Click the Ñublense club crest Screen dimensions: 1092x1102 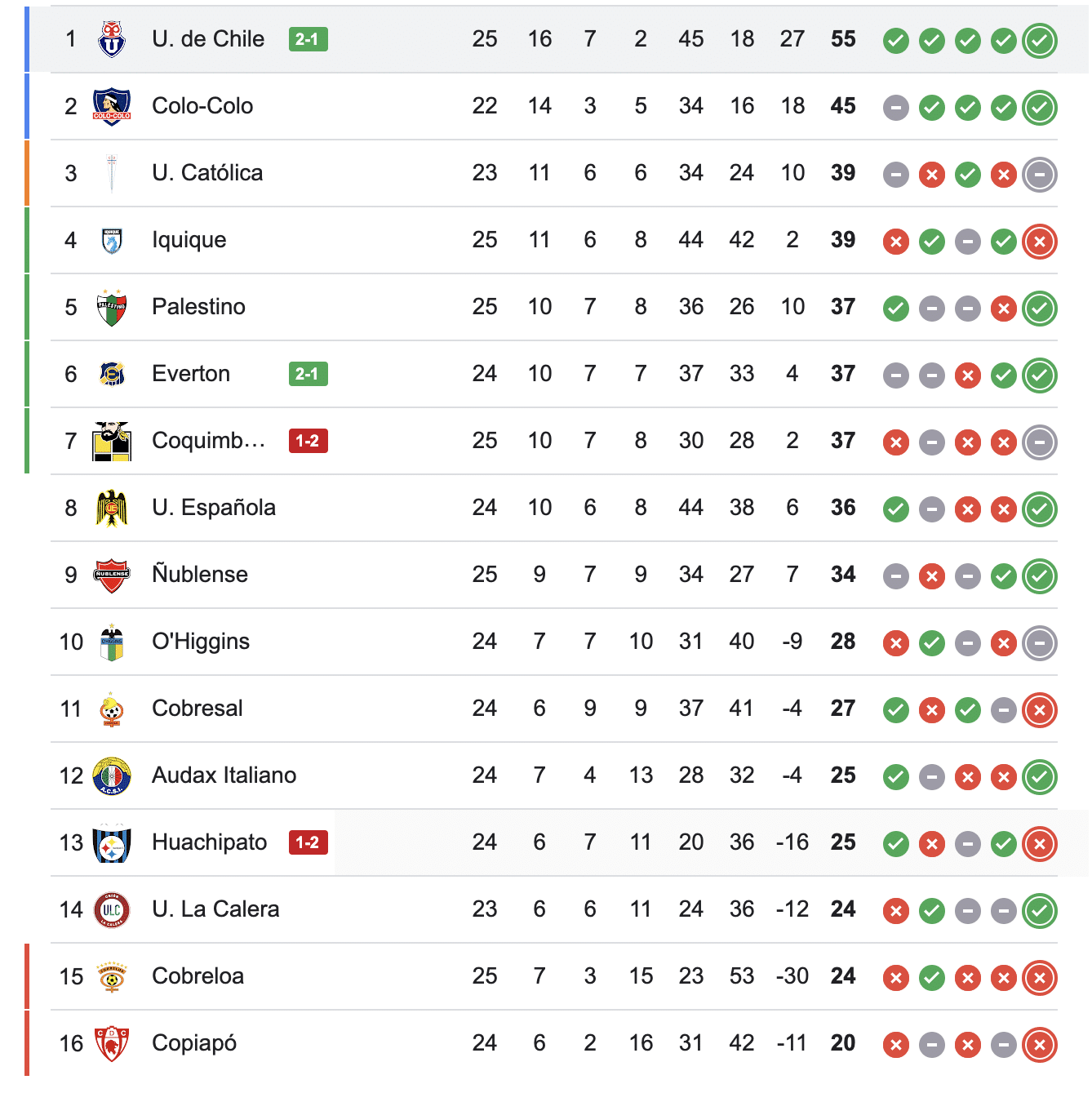pyautogui.click(x=112, y=575)
